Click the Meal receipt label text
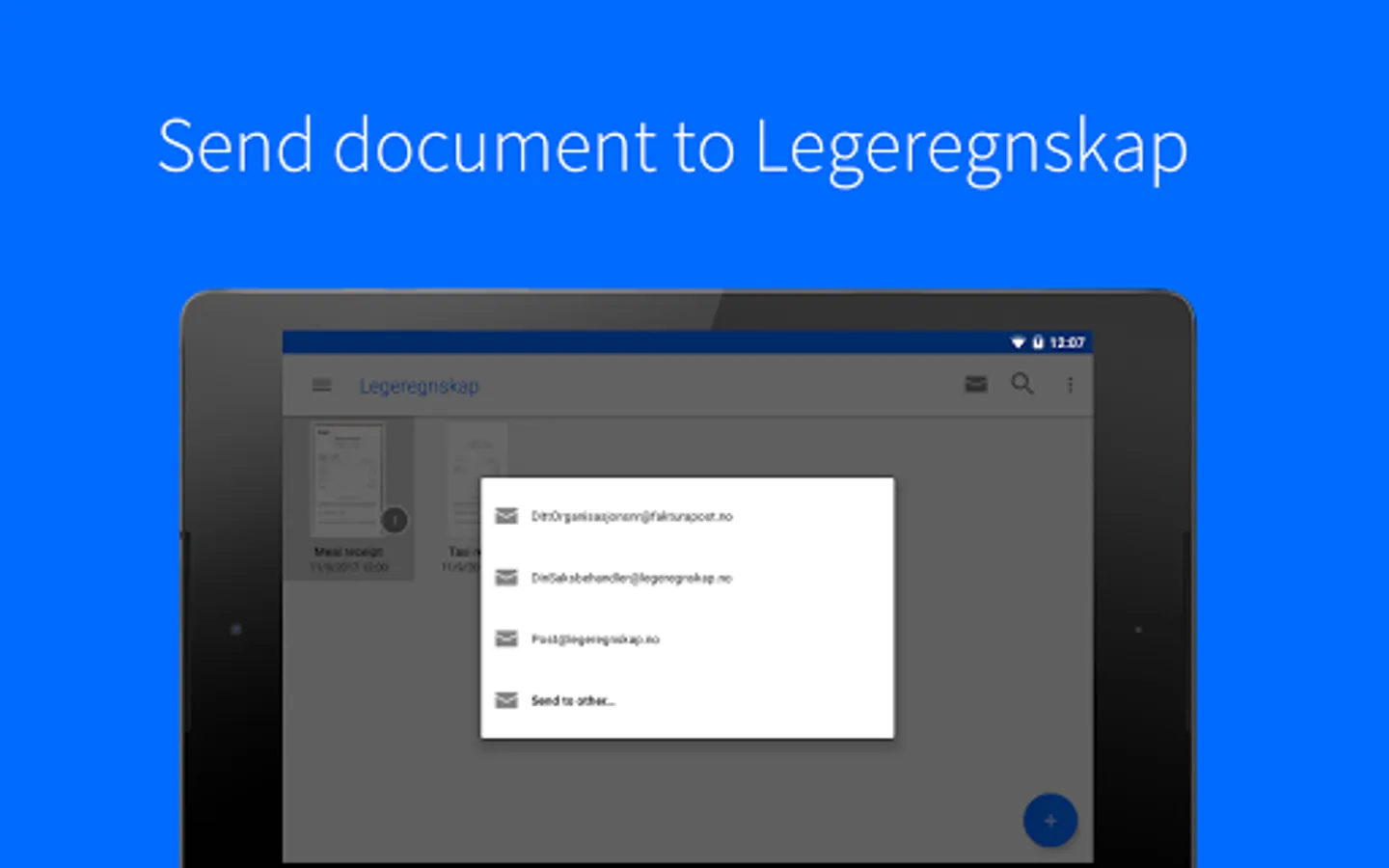Image resolution: width=1389 pixels, height=868 pixels. (x=348, y=552)
